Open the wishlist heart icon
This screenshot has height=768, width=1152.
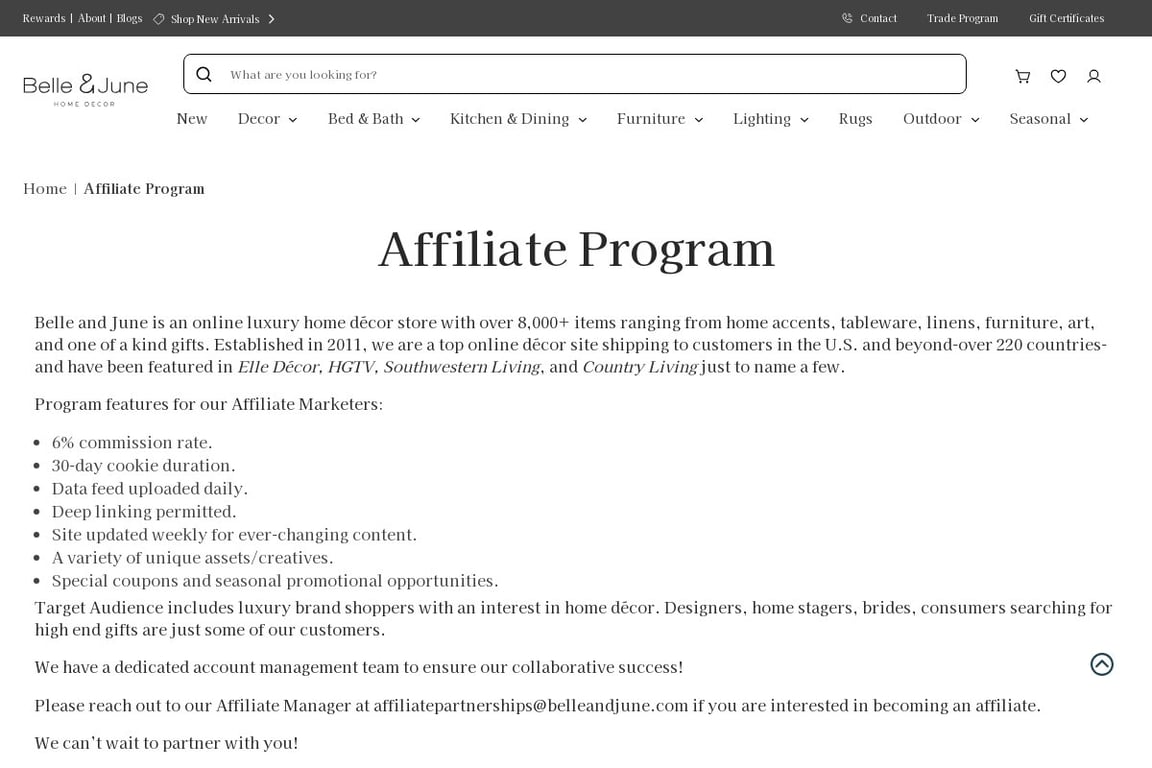1058,76
